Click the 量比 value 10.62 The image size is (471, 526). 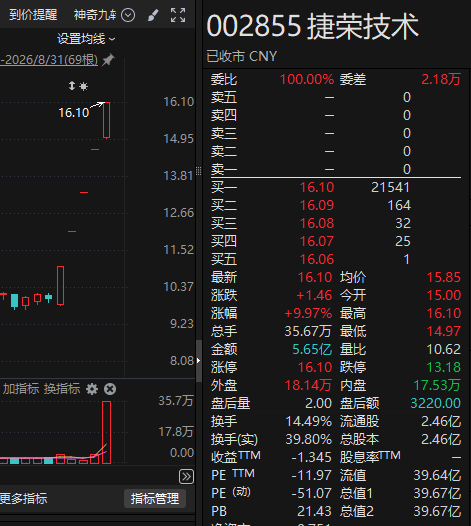(x=443, y=349)
